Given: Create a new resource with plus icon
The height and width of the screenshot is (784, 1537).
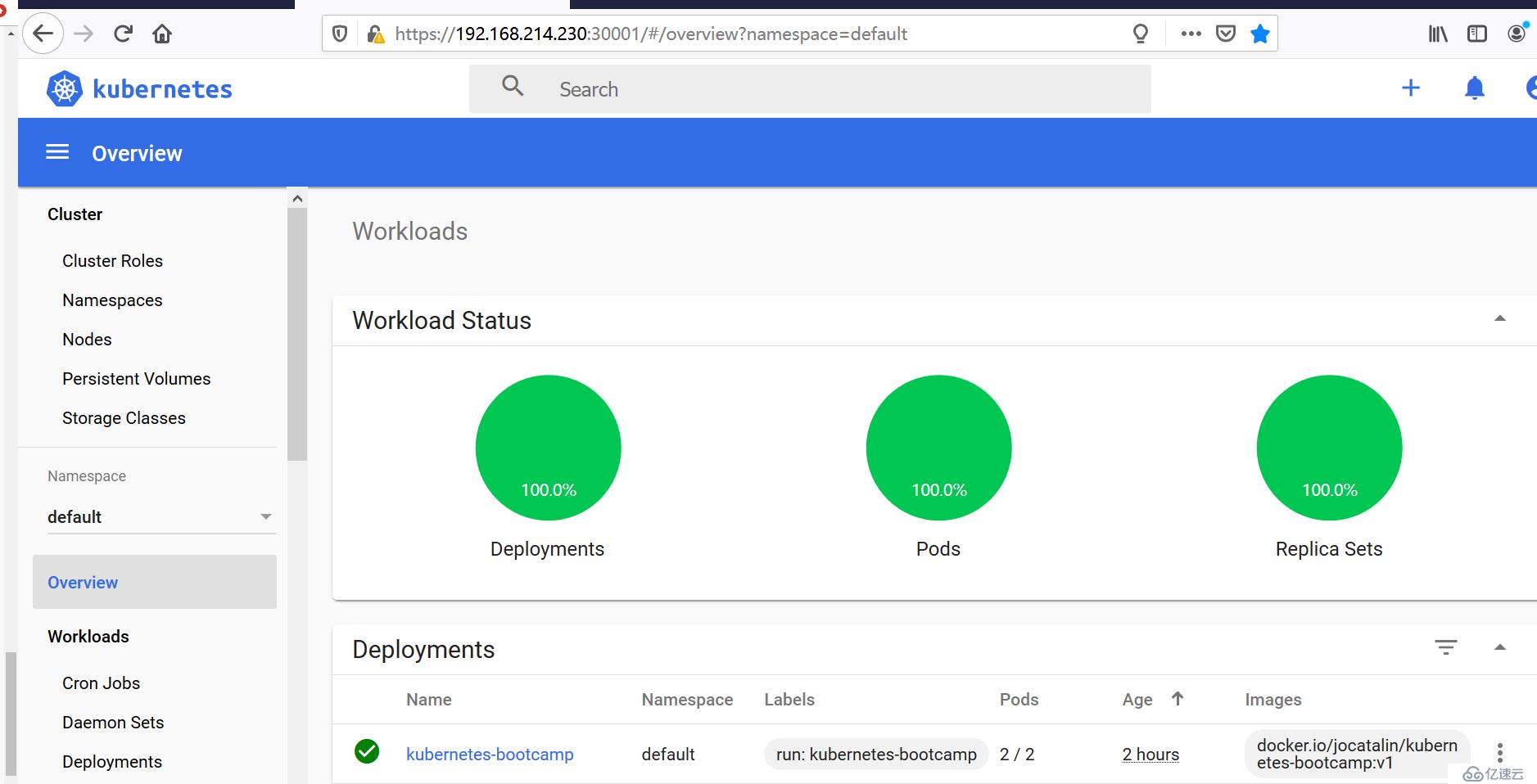Looking at the screenshot, I should [x=1410, y=88].
